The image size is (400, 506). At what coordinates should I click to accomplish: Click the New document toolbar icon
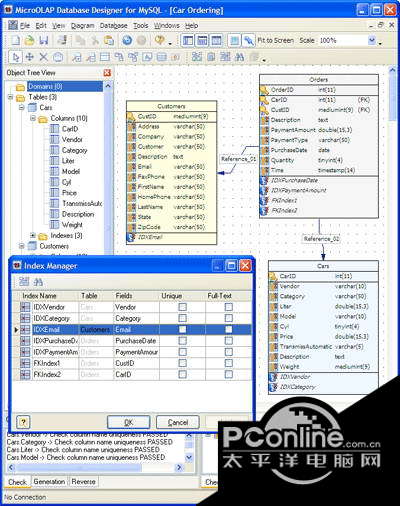pos(16,41)
